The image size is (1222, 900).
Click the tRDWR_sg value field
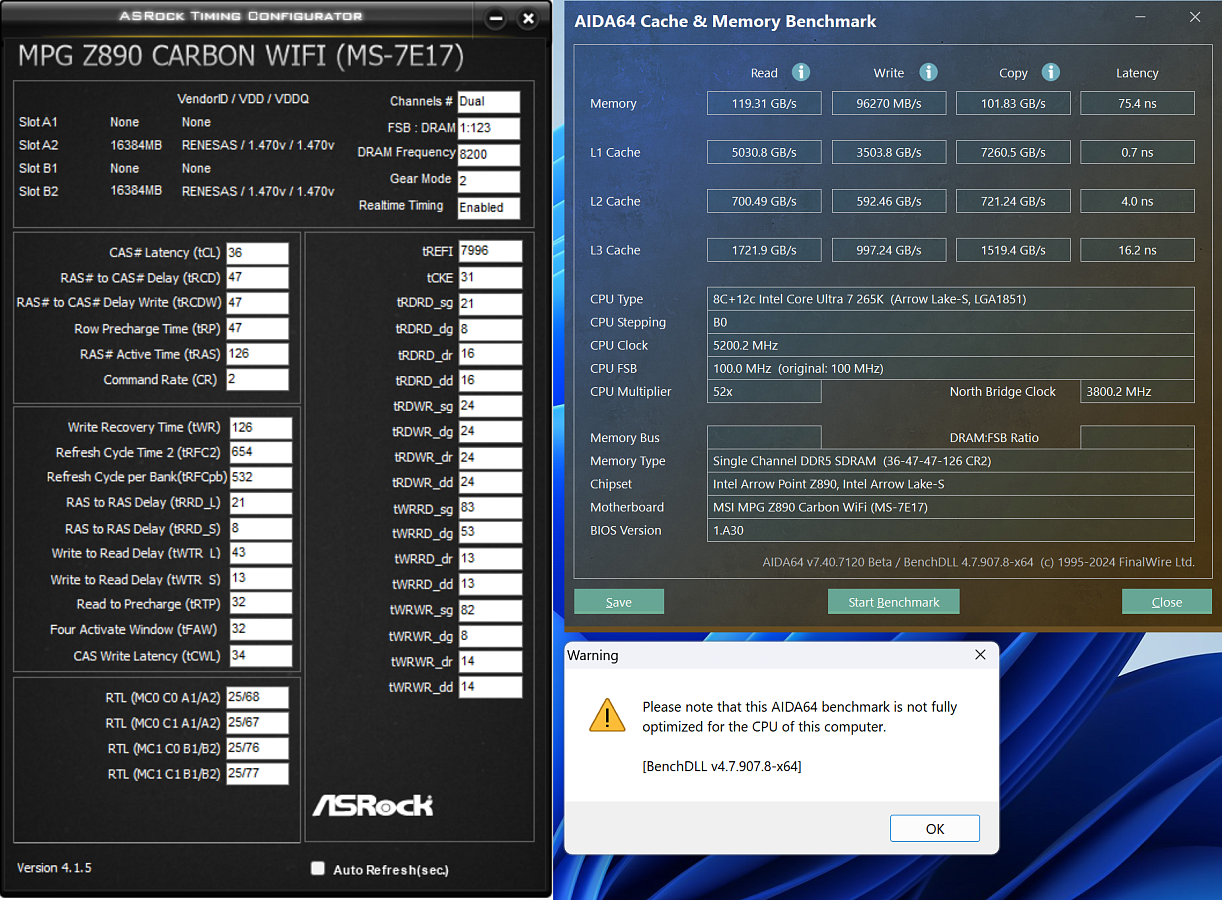(490, 406)
